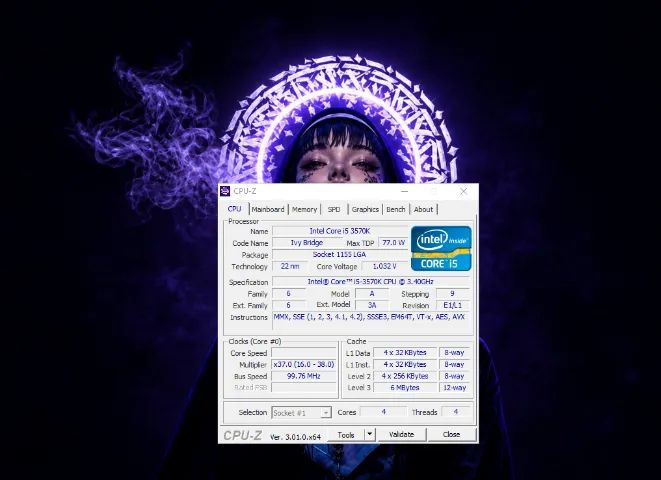The width and height of the screenshot is (661, 480).
Task: Open the Mainboard tab
Action: pos(268,209)
